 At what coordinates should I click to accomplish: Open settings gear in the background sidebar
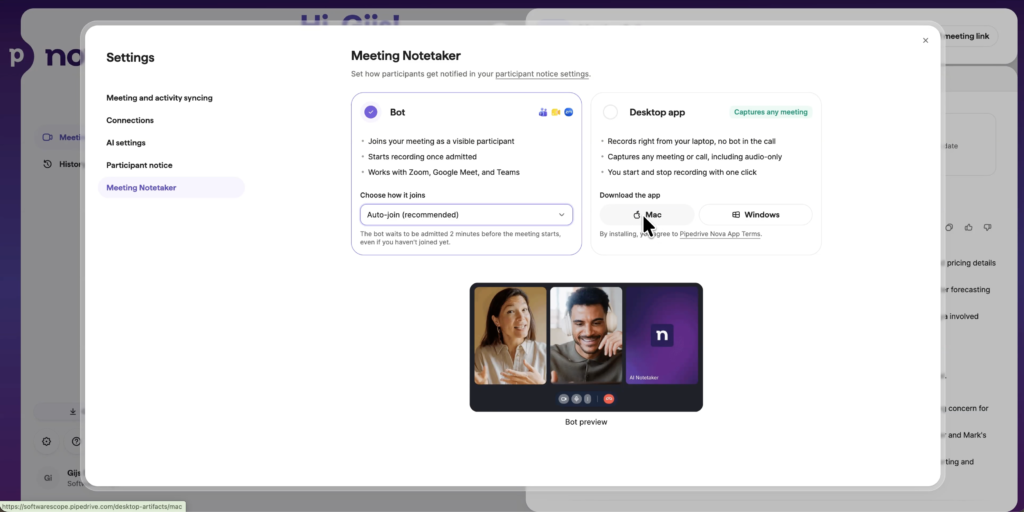(46, 441)
